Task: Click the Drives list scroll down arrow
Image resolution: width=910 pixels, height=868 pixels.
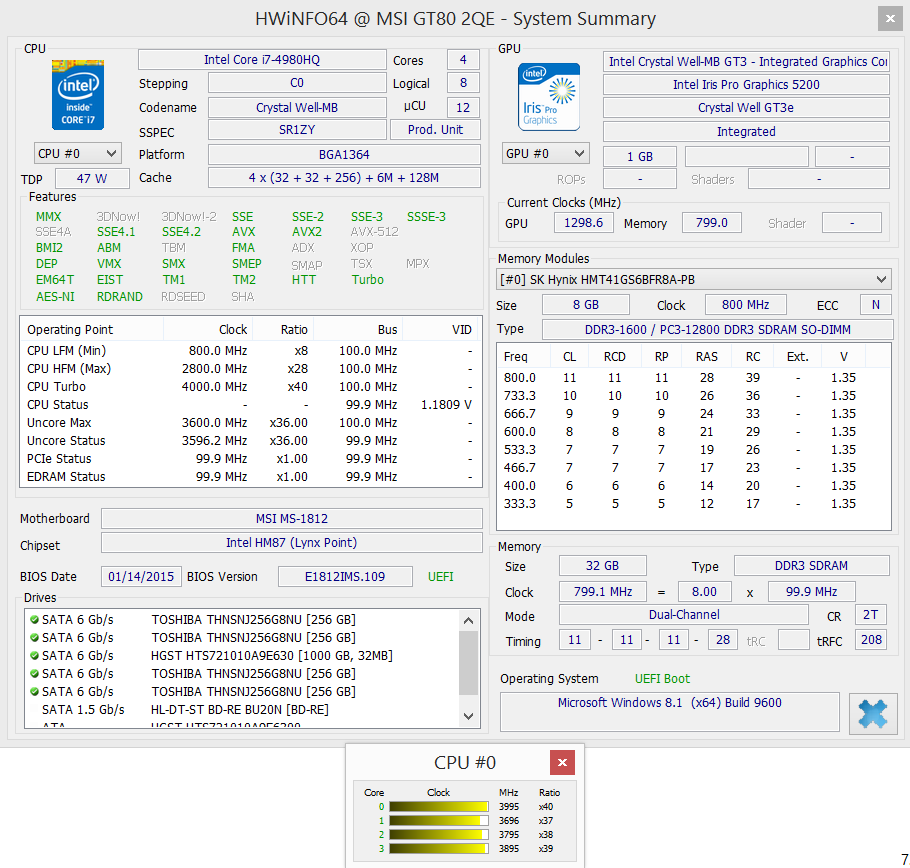Action: 469,717
